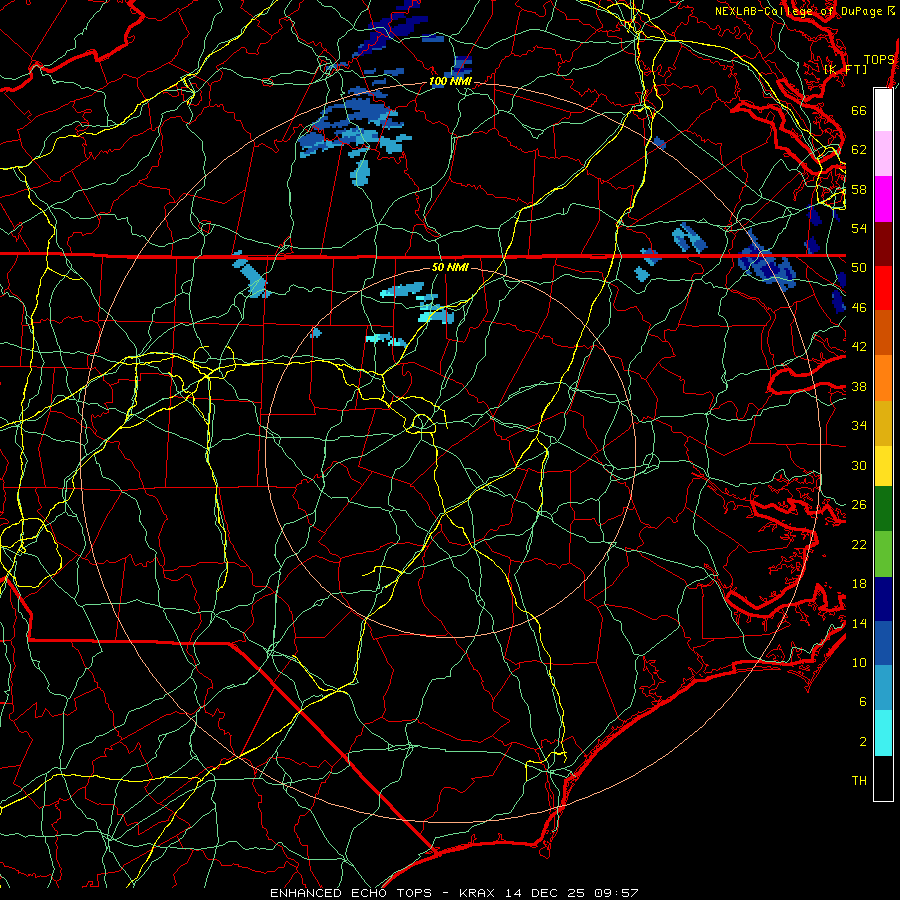Click the black TH legend swatch

883,778
